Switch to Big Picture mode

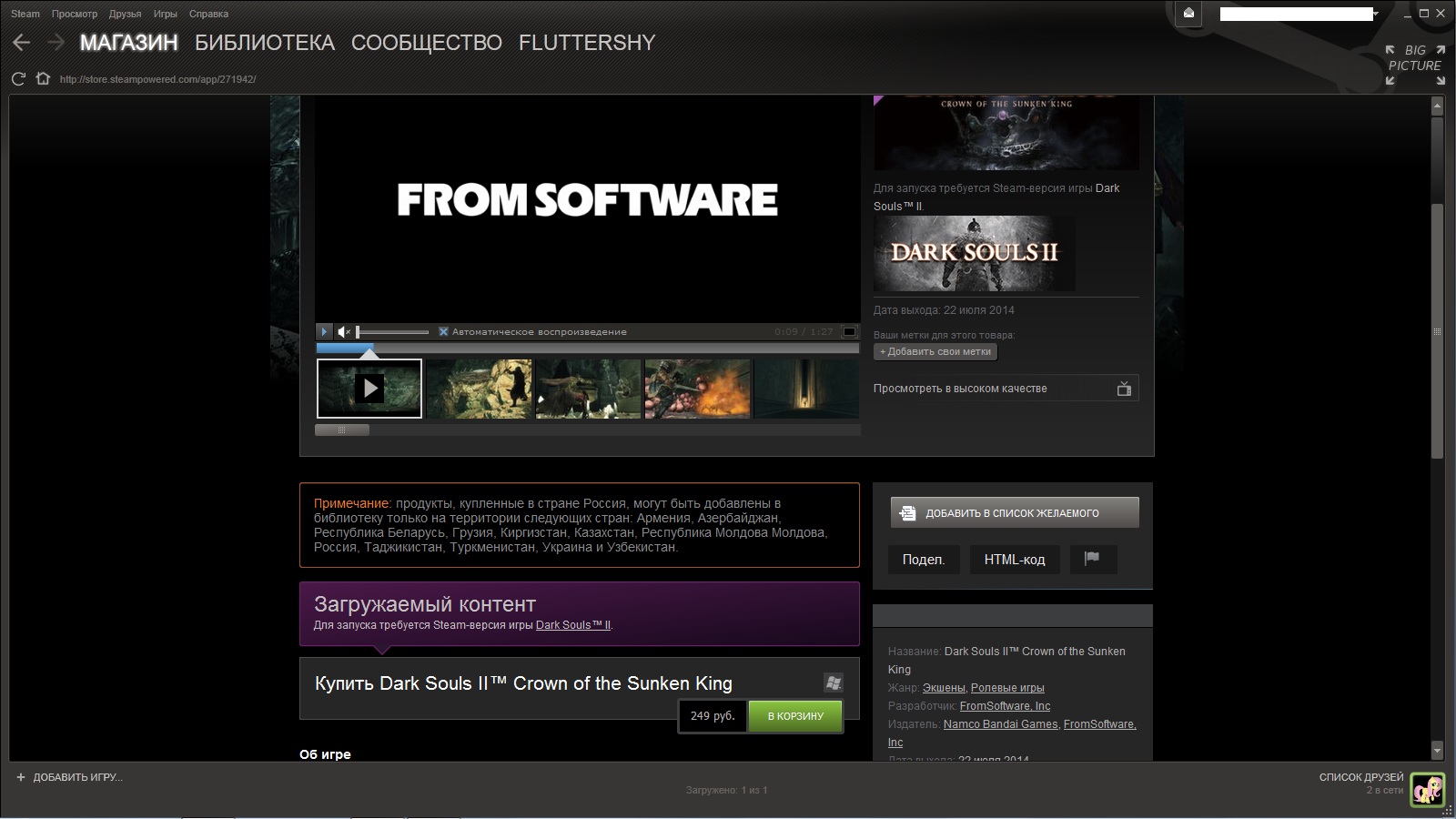1415,65
